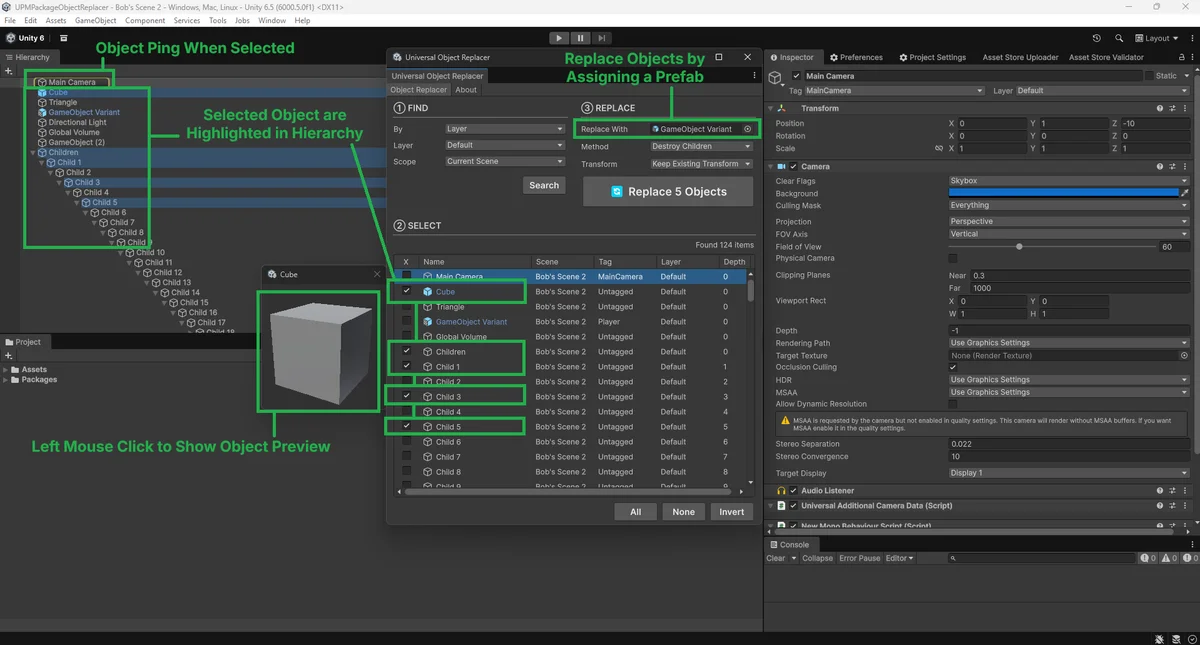Click the Step frame button
Image resolution: width=1200 pixels, height=645 pixels.
601,38
